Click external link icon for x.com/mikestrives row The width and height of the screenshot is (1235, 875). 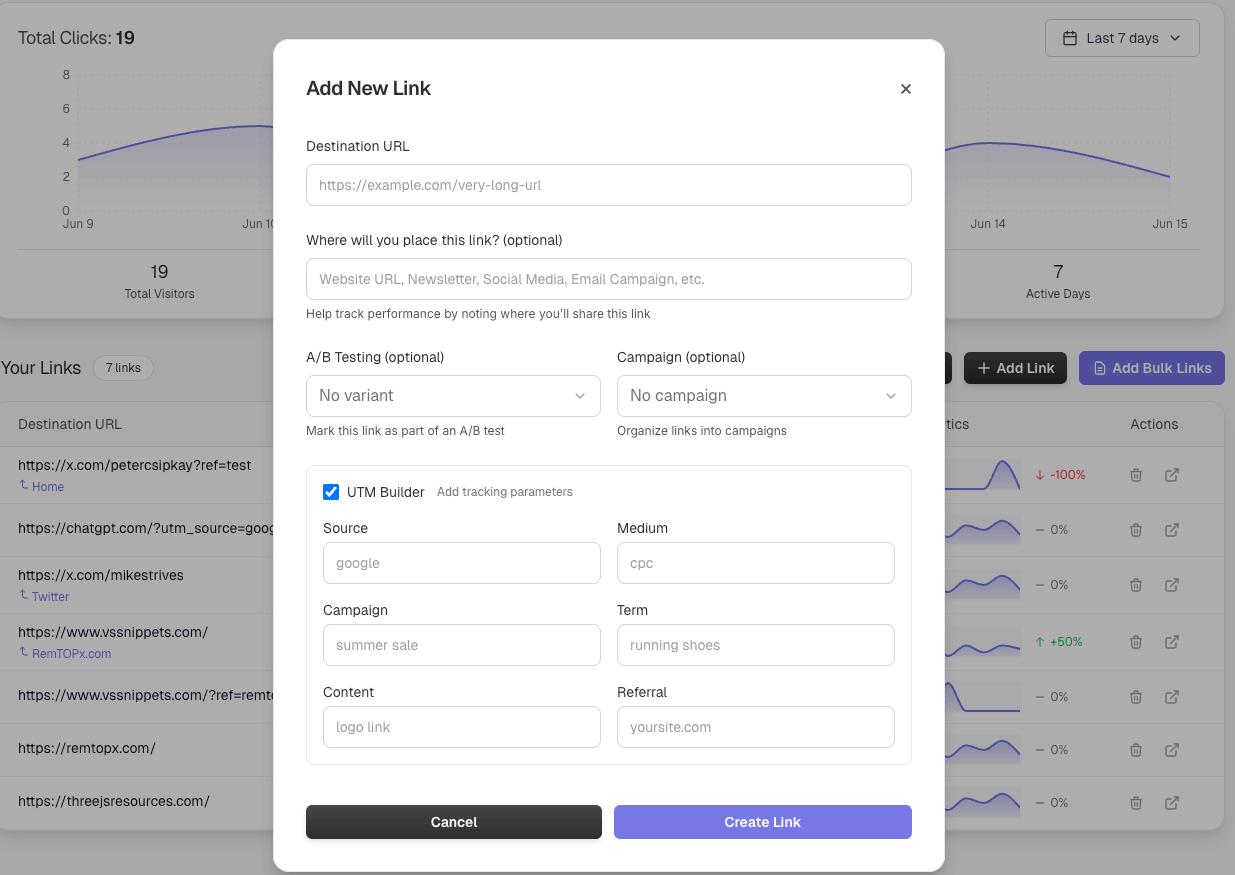click(1172, 584)
